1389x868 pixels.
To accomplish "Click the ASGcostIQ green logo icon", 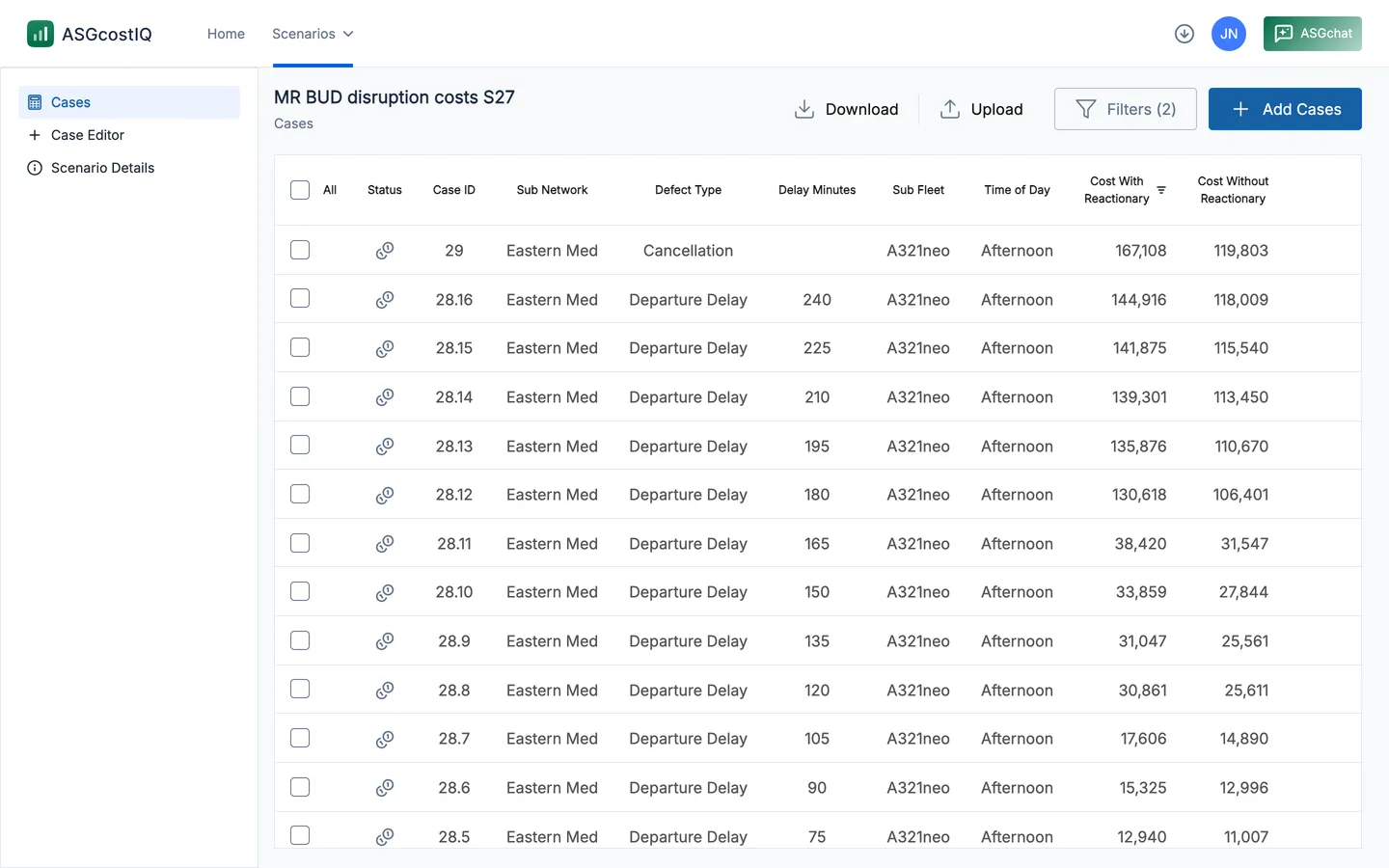I will (x=41, y=34).
